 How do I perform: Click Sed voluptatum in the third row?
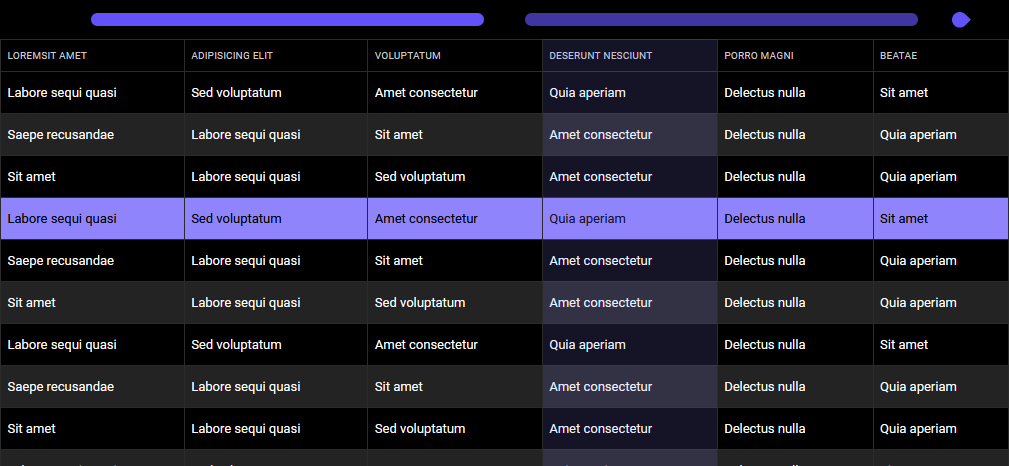coord(420,177)
